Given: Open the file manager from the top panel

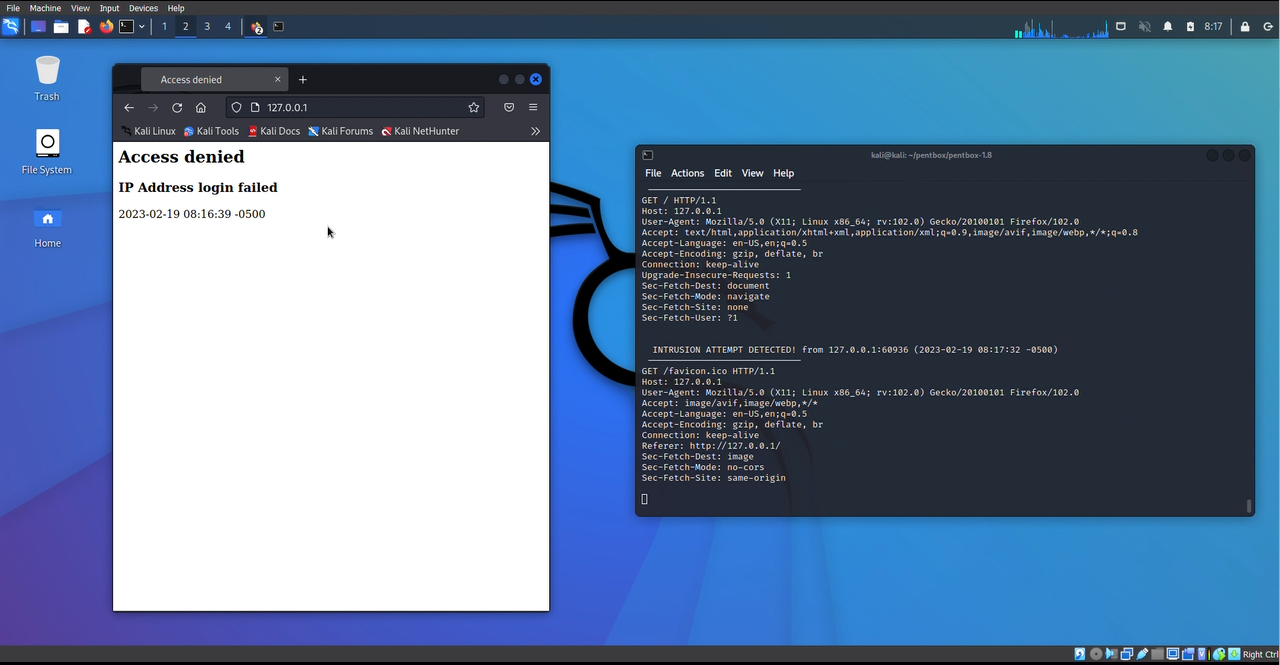Looking at the screenshot, I should pos(60,27).
